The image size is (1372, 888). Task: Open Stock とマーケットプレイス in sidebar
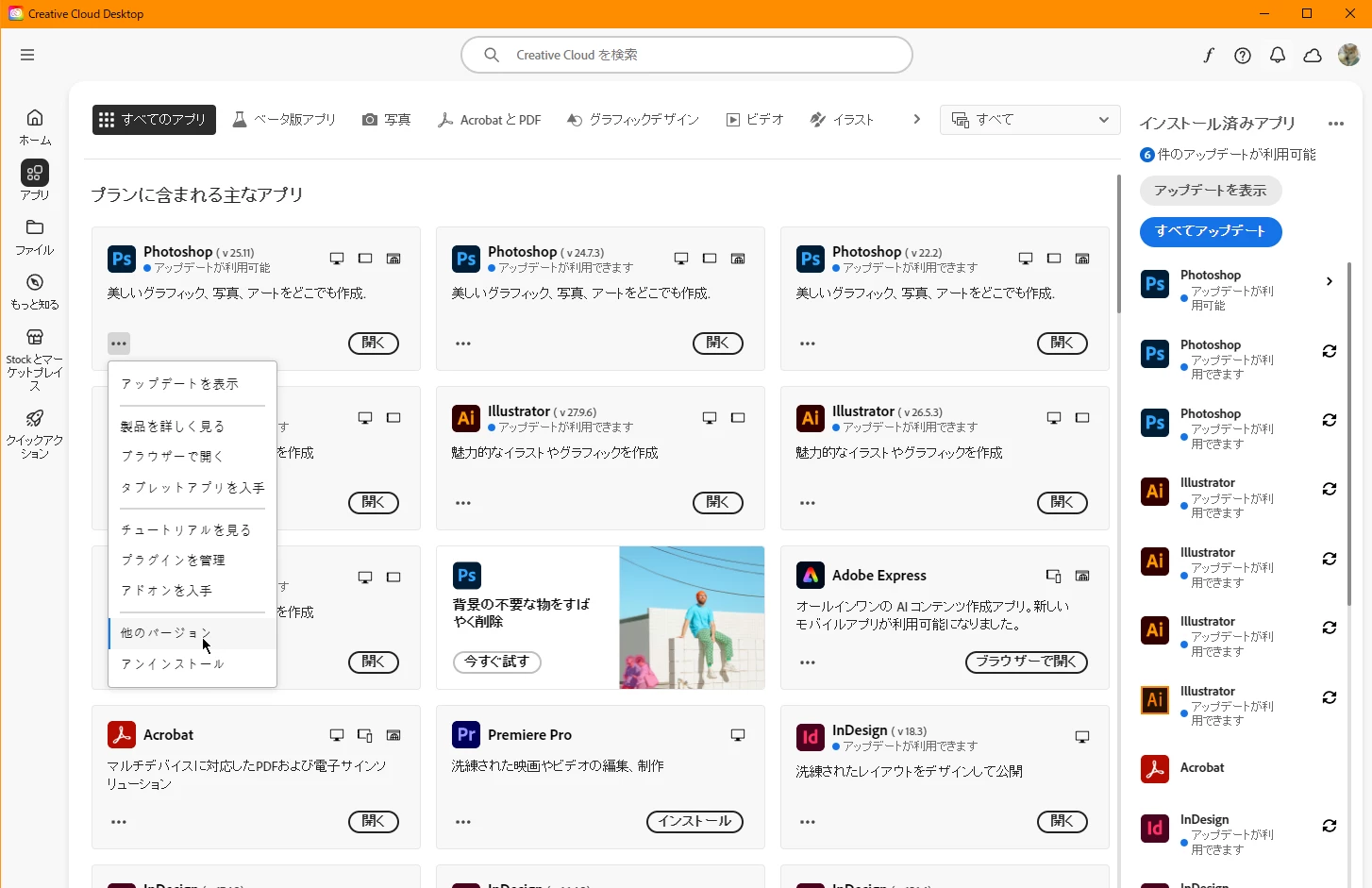point(35,360)
